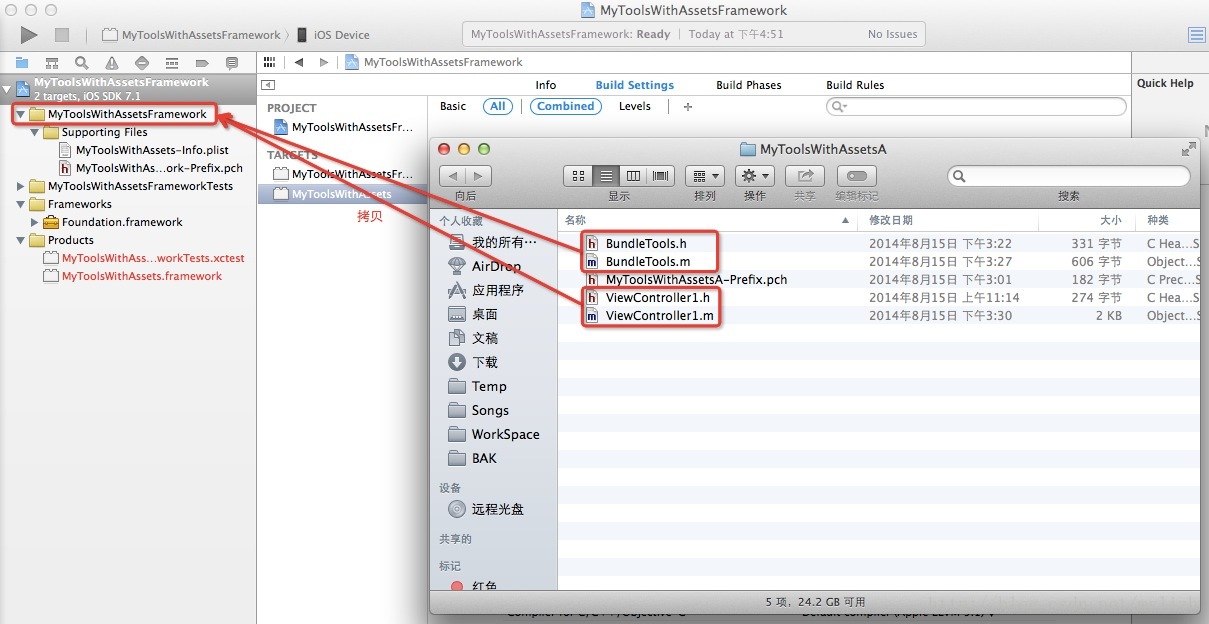
Task: Switch Finder to list view
Action: [606, 176]
